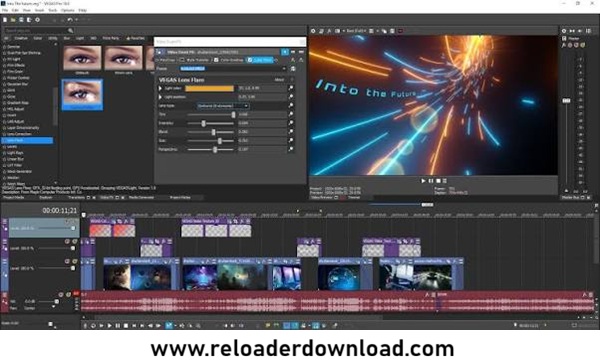Click the animate icon for Perspective
This screenshot has width=600, height=364.
pos(291,149)
